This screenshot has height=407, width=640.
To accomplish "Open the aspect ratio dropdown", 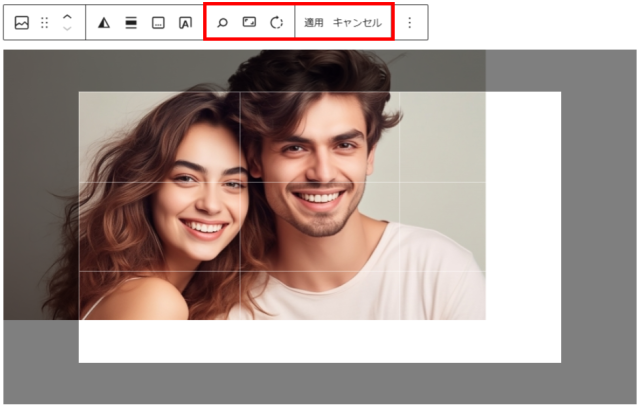I will coord(250,22).
